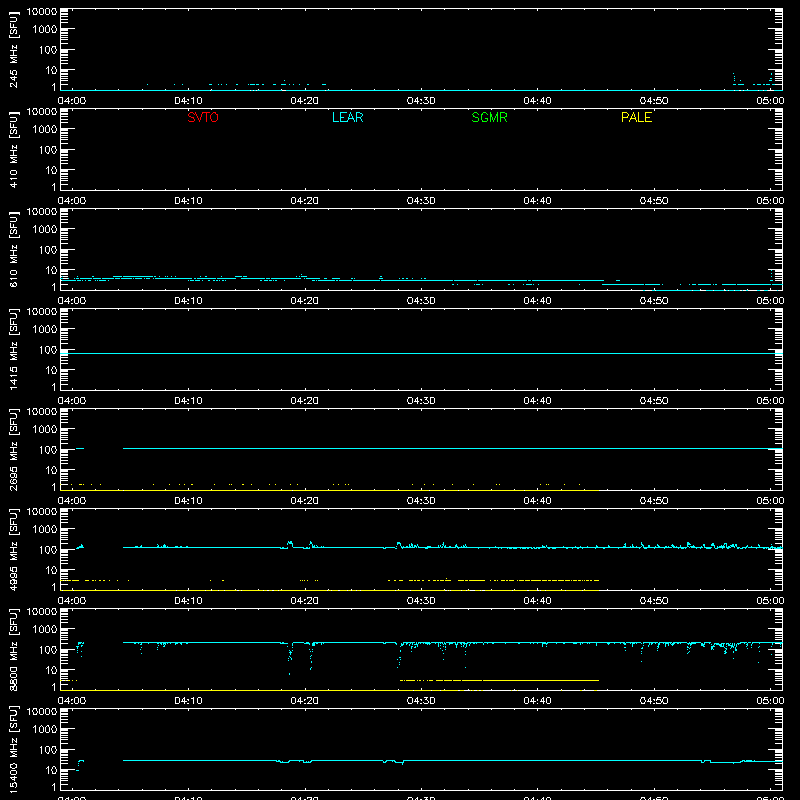Click the cyan LEAR station legend label
The height and width of the screenshot is (800, 800).
pos(347,117)
